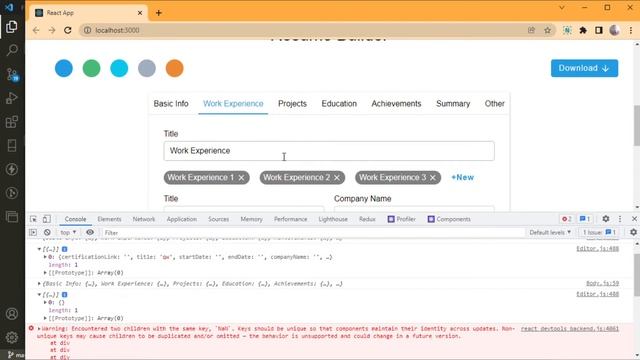The image size is (640, 360).
Task: Toggle DevTools device toolbar
Action: click(x=47, y=219)
